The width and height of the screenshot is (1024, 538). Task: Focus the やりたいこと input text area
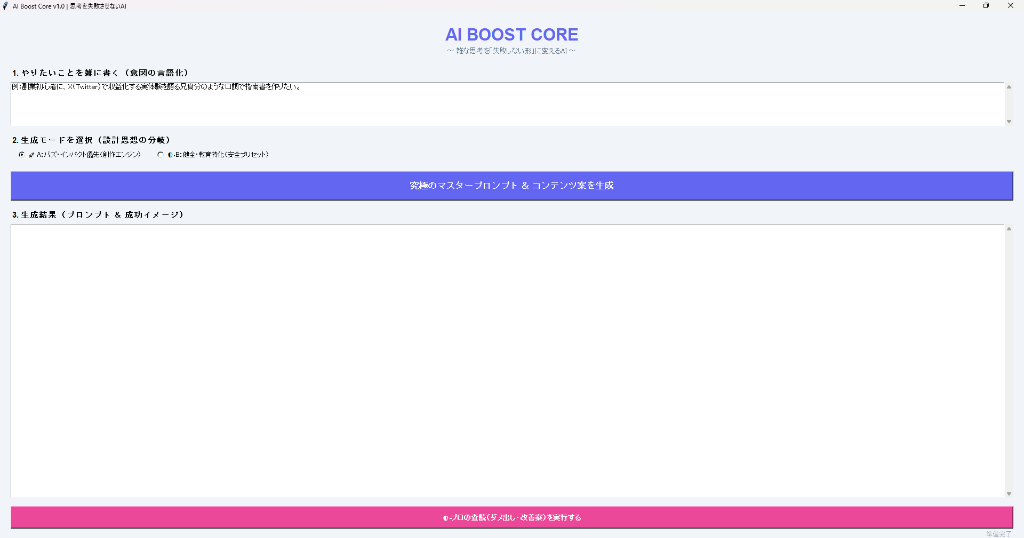[x=507, y=104]
